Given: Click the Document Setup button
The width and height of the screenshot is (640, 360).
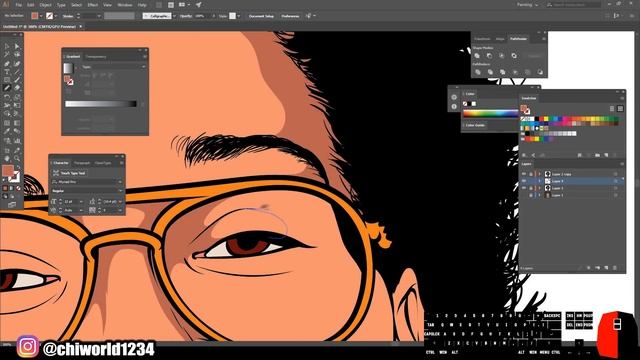Looking at the screenshot, I should pyautogui.click(x=261, y=16).
